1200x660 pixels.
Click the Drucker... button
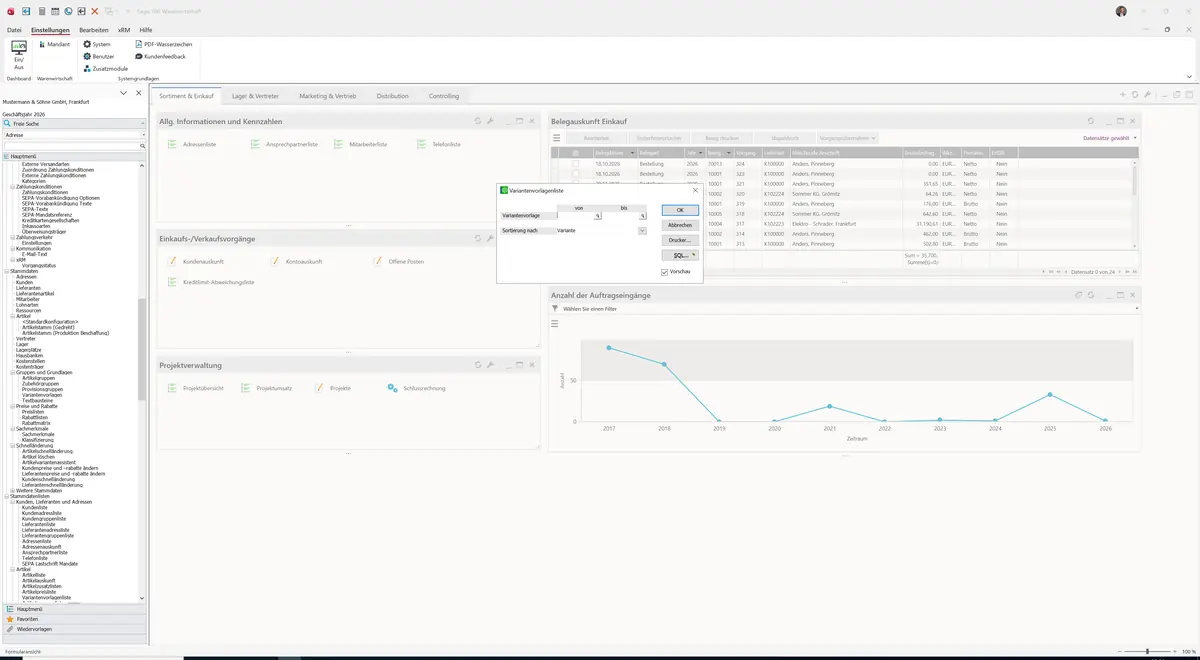[x=680, y=240]
